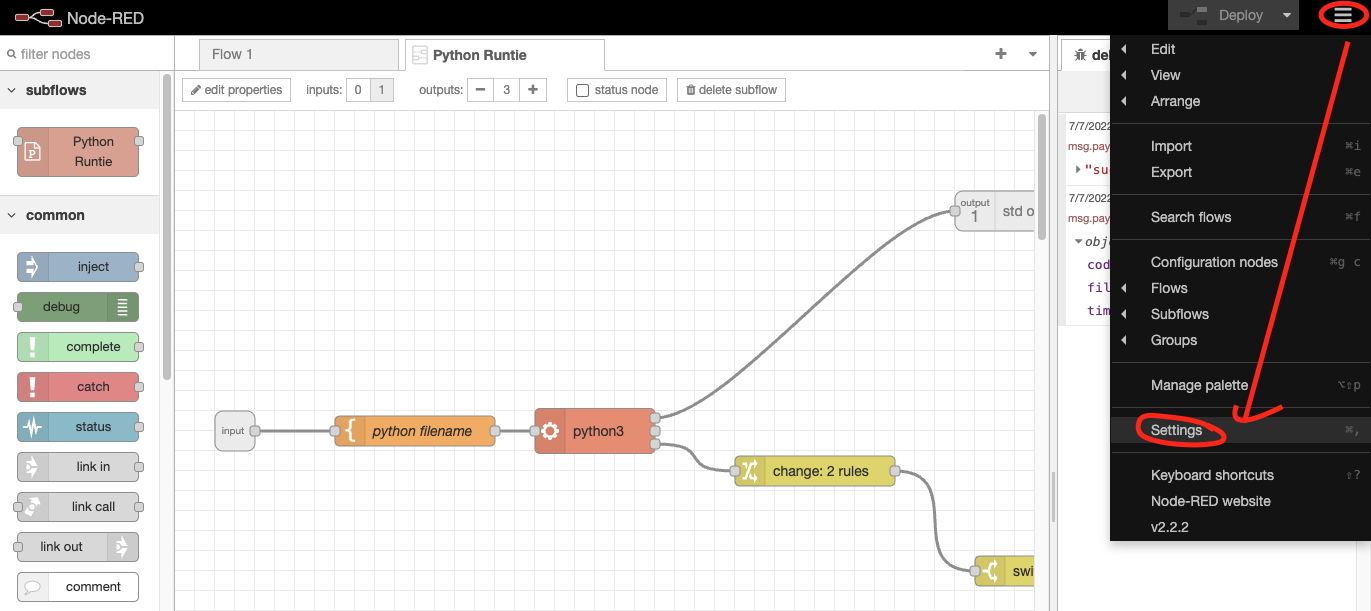The width and height of the screenshot is (1371, 611).
Task: Pick the catch node in palette
Action: pyautogui.click(x=78, y=387)
